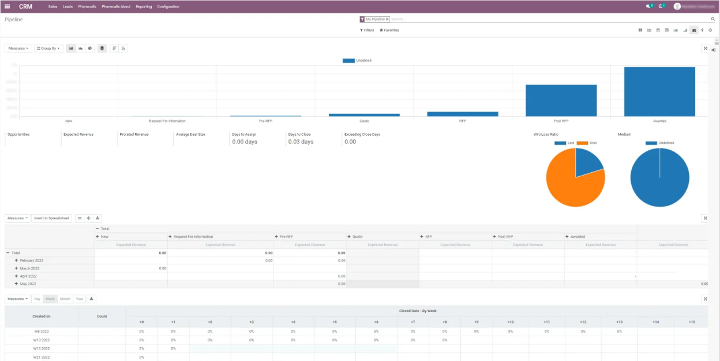Screen dimensions: 720x361
Task: Download pivot table as xlsx icon
Action: click(97, 218)
